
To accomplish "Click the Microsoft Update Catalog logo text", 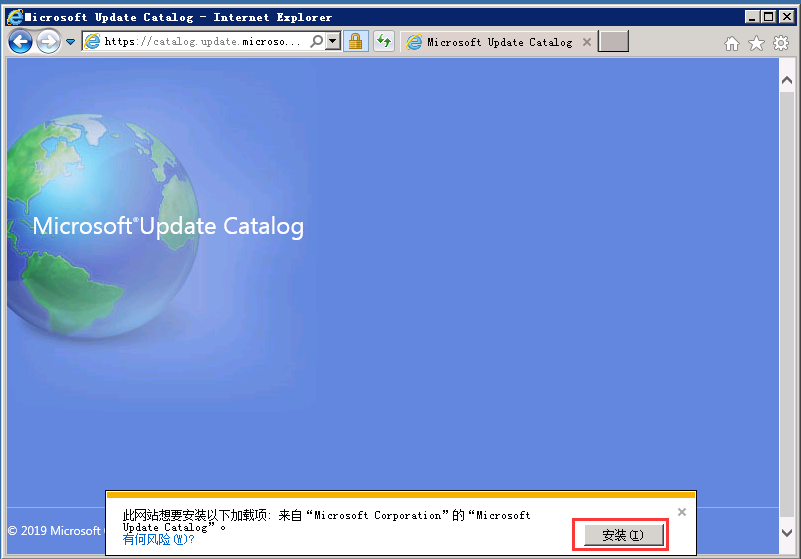I will (x=168, y=227).
